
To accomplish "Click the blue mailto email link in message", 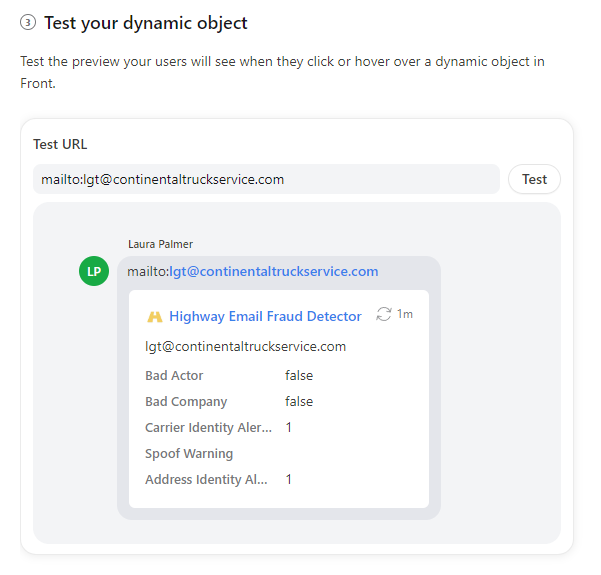I will coord(273,271).
